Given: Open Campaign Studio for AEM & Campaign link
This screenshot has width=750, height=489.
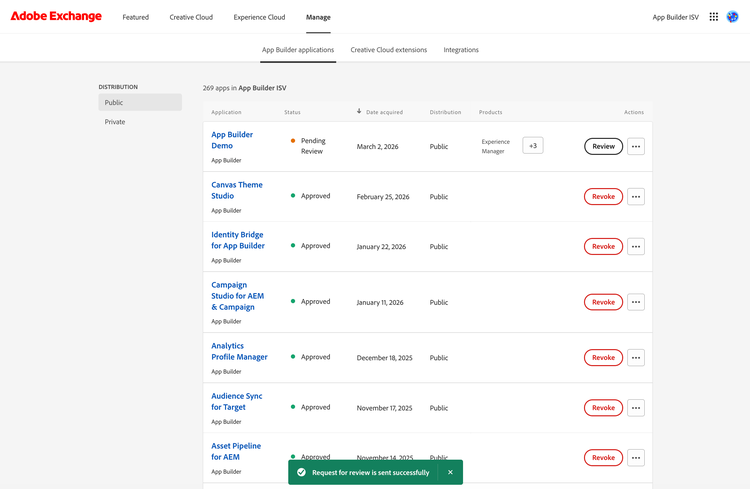Looking at the screenshot, I should tap(237, 296).
